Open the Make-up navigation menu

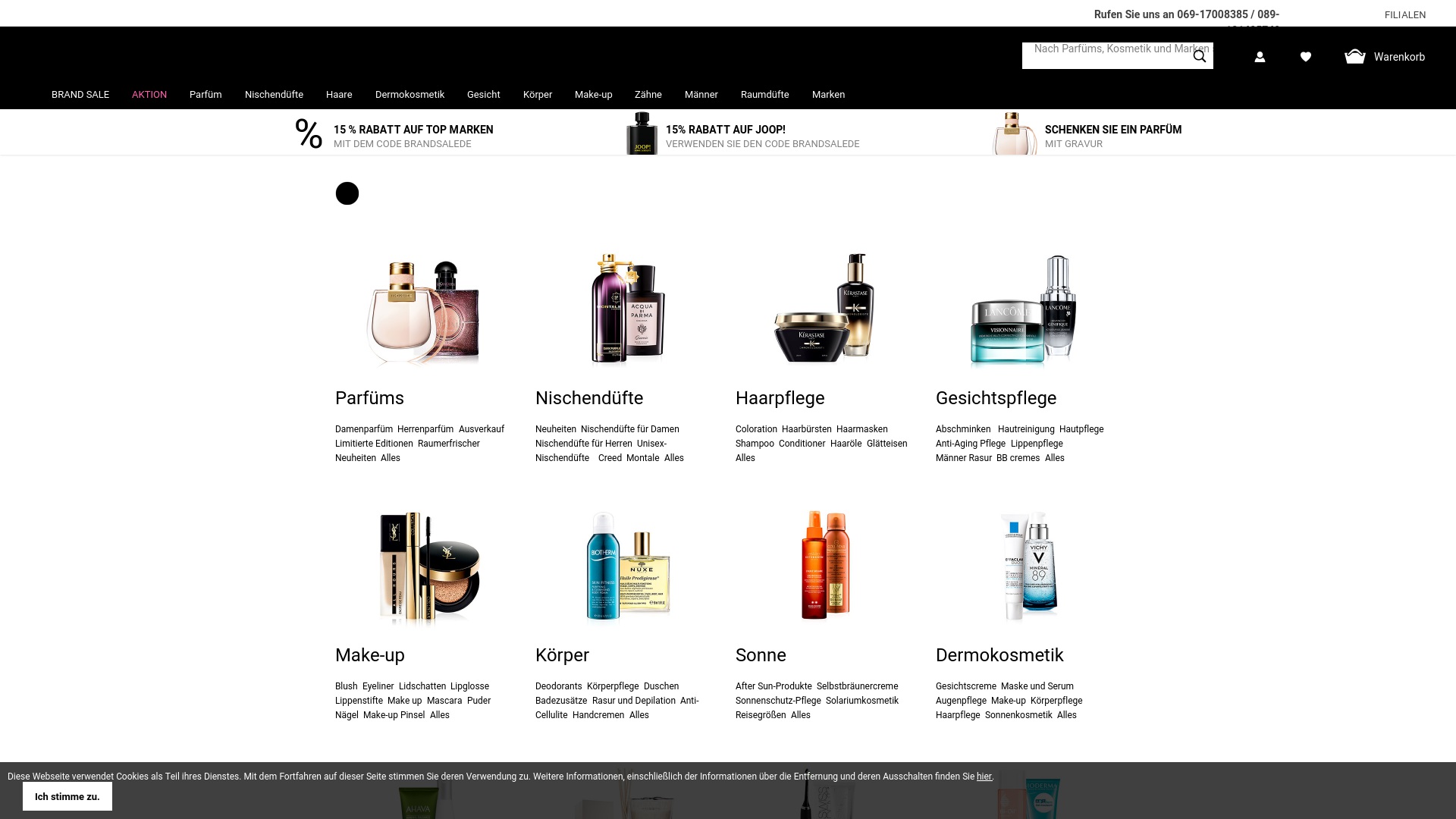point(594,95)
